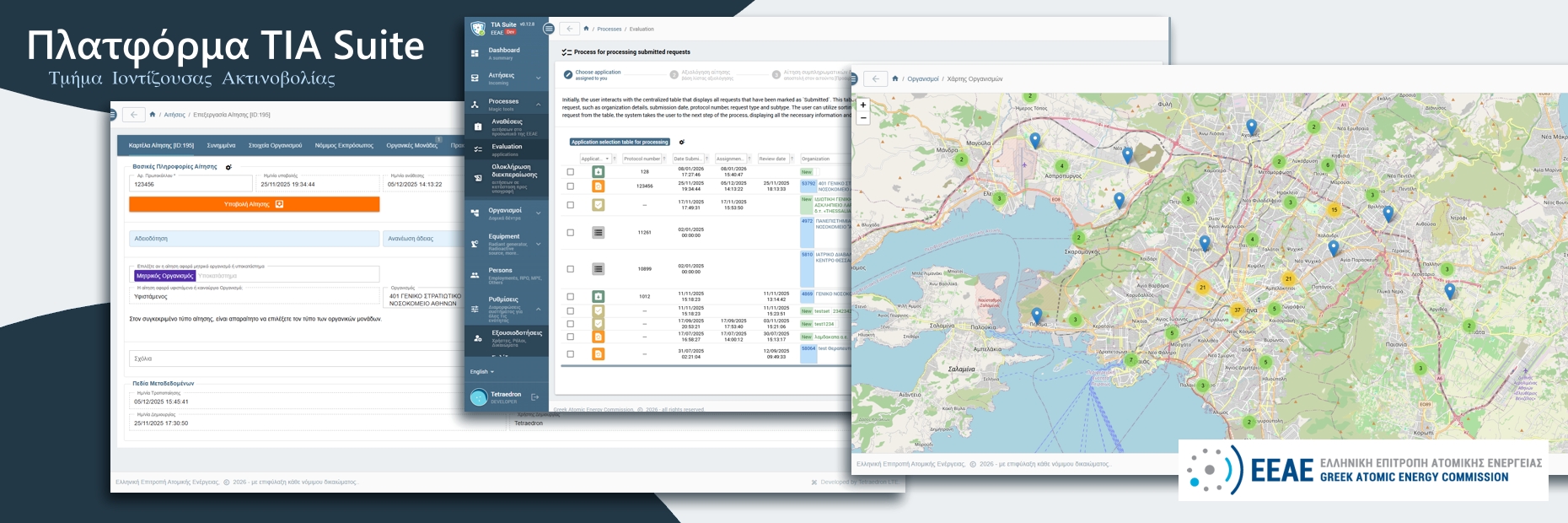Viewport: 1568px width, 523px height.
Task: Open the Applicat... column filter dropdown
Action: pos(595,159)
